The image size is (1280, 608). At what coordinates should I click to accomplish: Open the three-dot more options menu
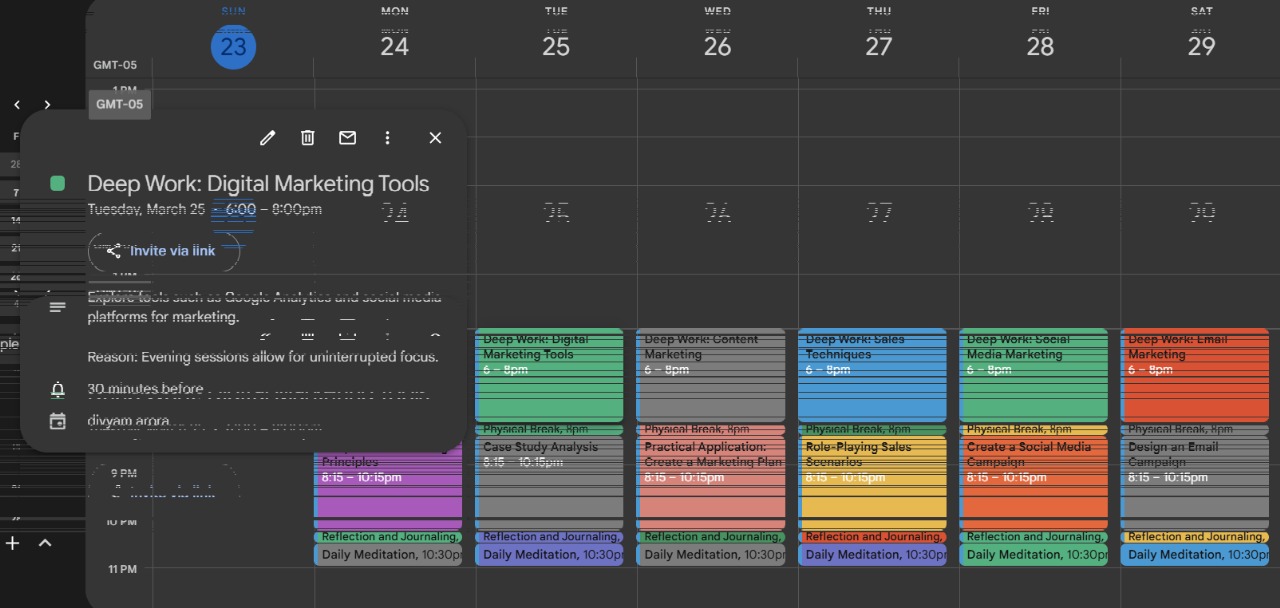pyautogui.click(x=387, y=138)
